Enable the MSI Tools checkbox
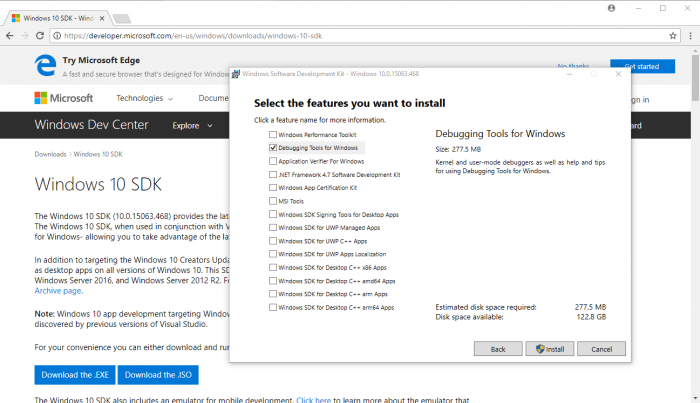 [x=273, y=201]
